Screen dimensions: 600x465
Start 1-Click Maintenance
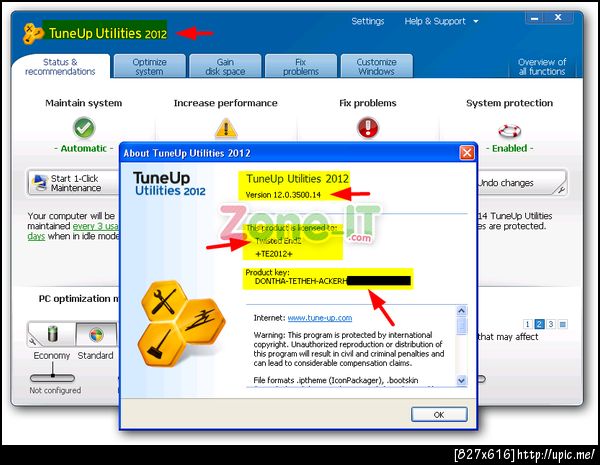click(x=73, y=183)
